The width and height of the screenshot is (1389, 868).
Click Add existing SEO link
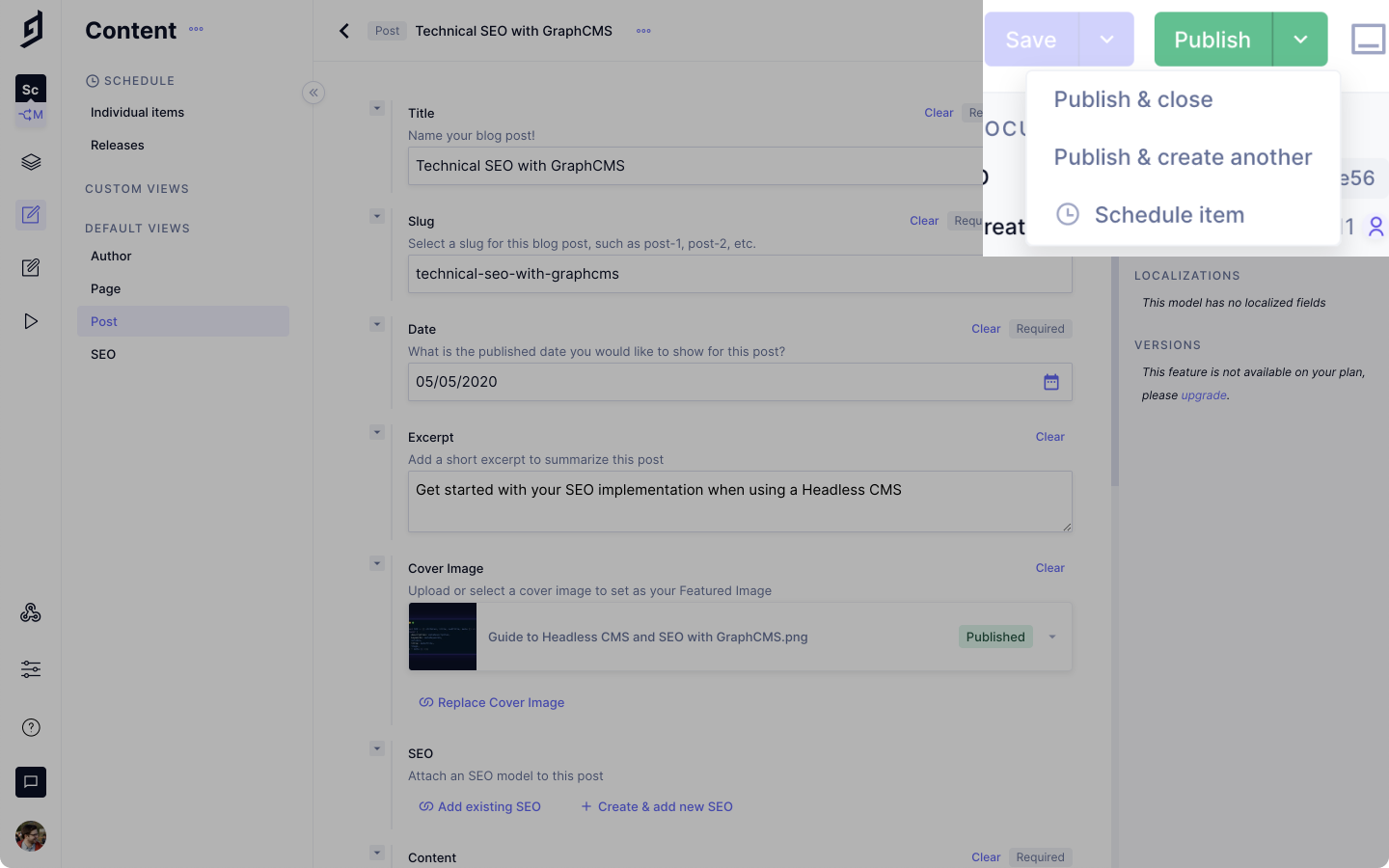tap(479, 807)
